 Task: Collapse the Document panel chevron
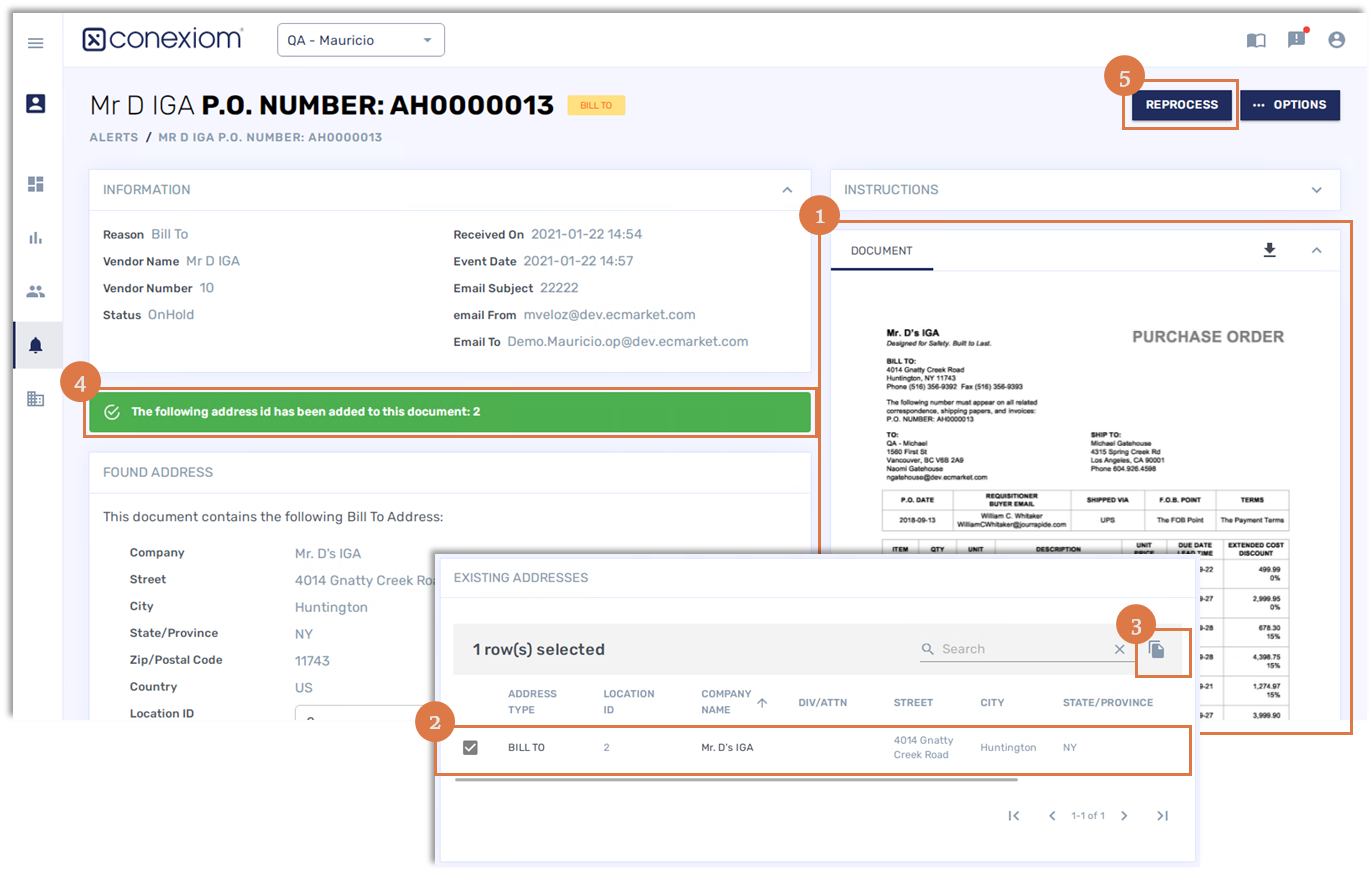[1317, 250]
